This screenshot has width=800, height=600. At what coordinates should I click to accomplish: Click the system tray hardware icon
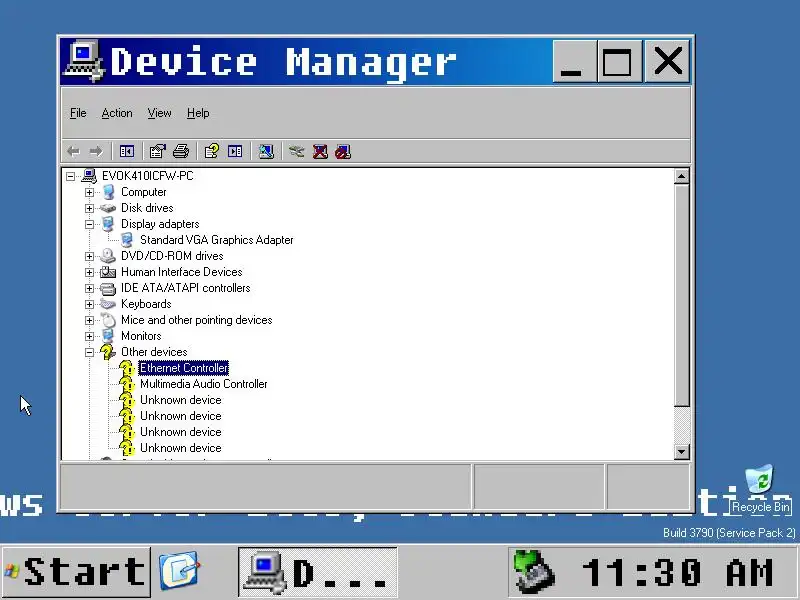pos(533,571)
